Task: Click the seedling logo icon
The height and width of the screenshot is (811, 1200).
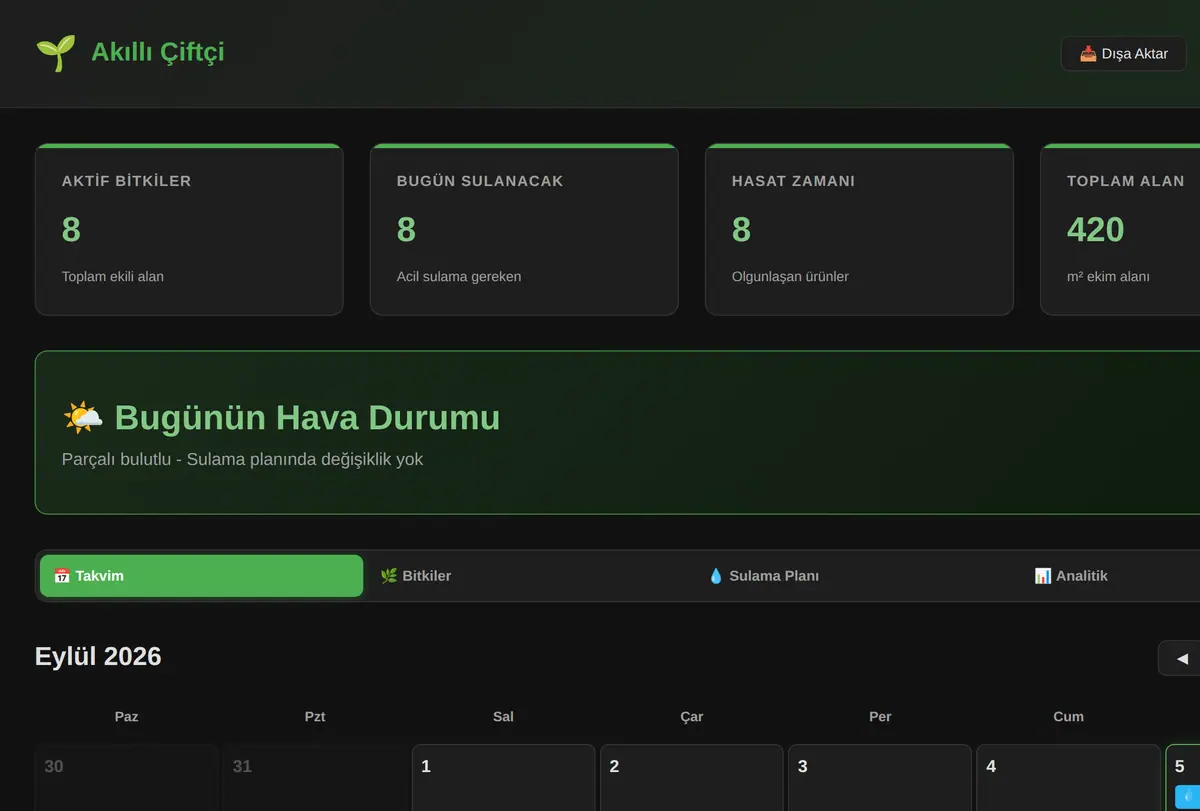Action: [55, 53]
